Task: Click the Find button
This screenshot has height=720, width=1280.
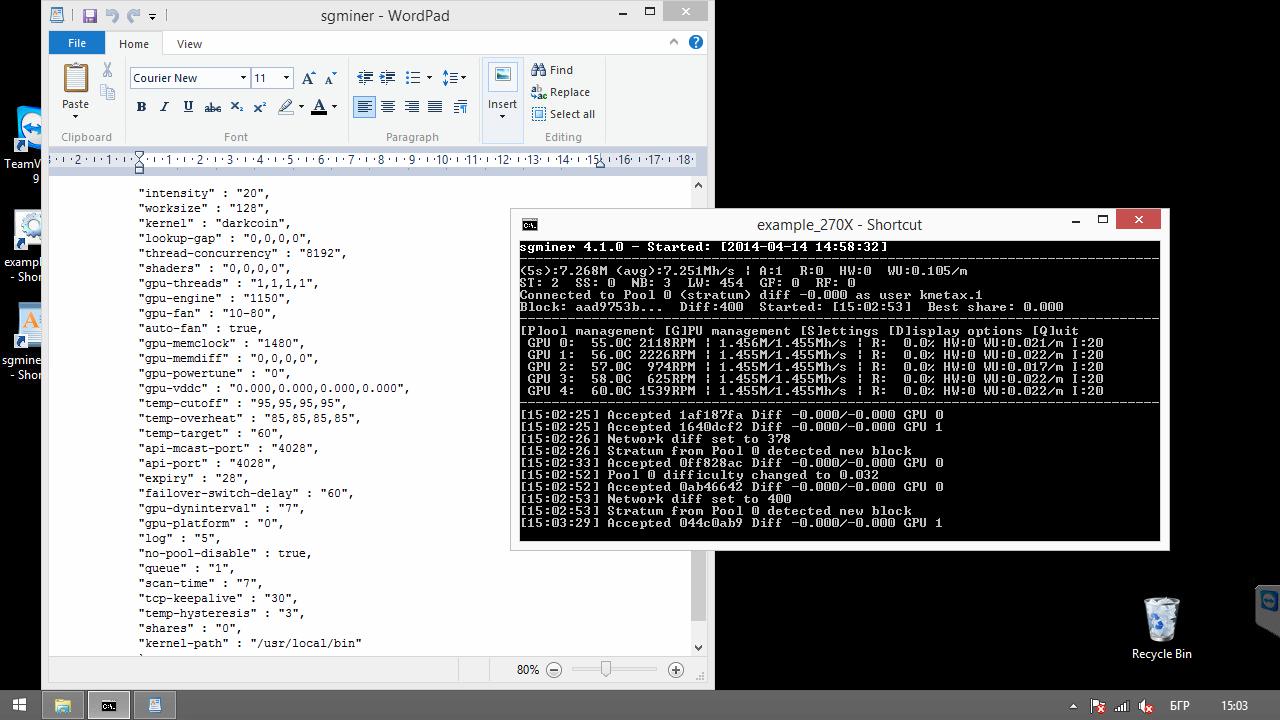Action: (x=552, y=70)
